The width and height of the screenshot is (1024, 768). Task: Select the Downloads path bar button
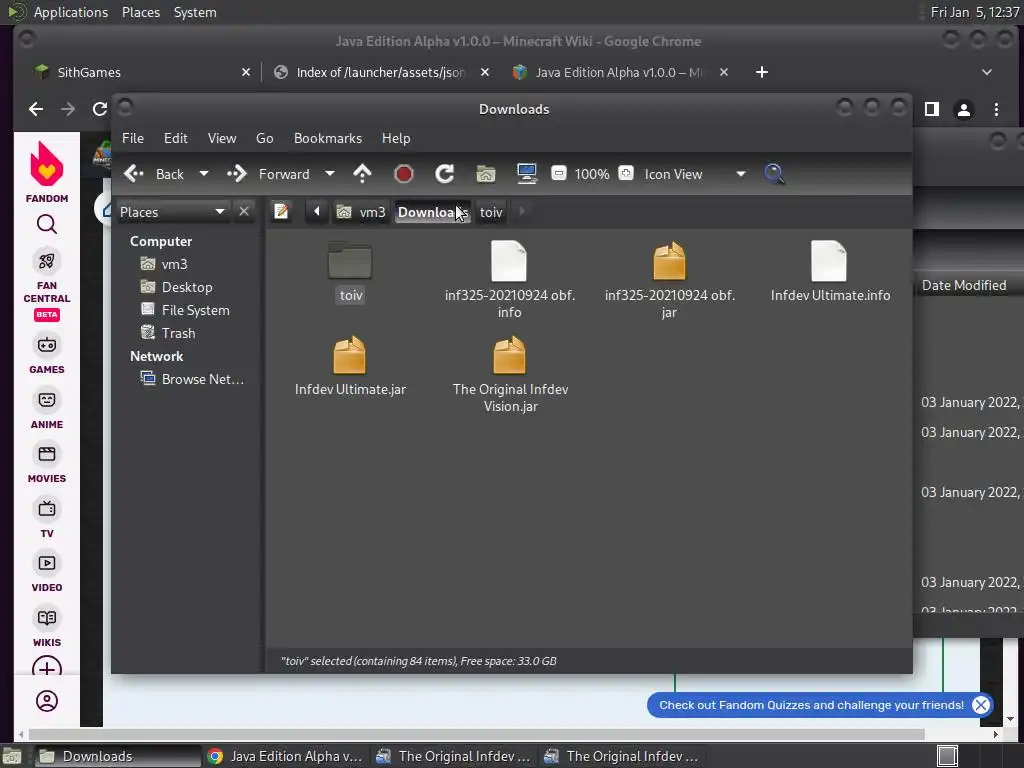[x=432, y=212]
